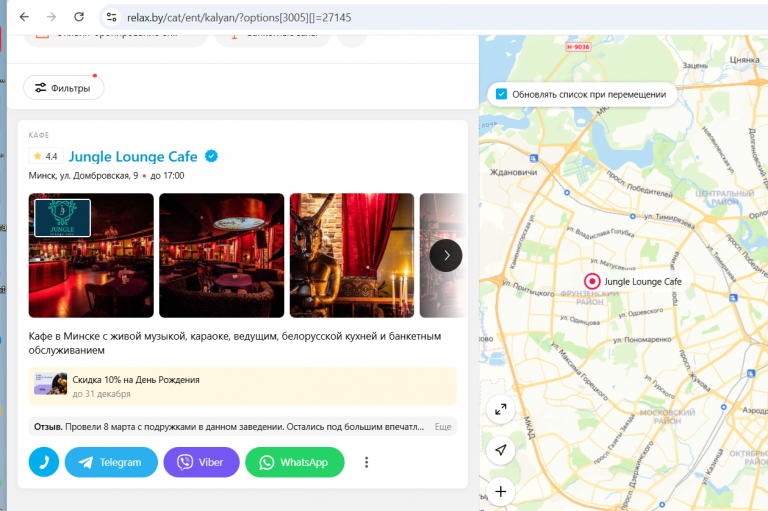Click the 4.4 star rating badge

[46, 156]
